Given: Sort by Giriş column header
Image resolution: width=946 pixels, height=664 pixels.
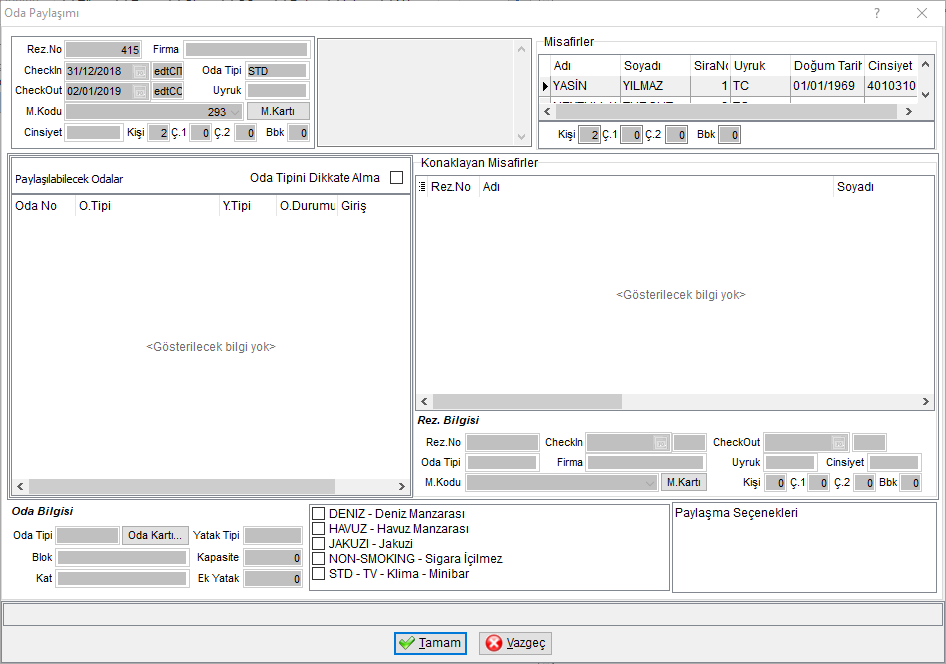Looking at the screenshot, I should click(x=373, y=206).
